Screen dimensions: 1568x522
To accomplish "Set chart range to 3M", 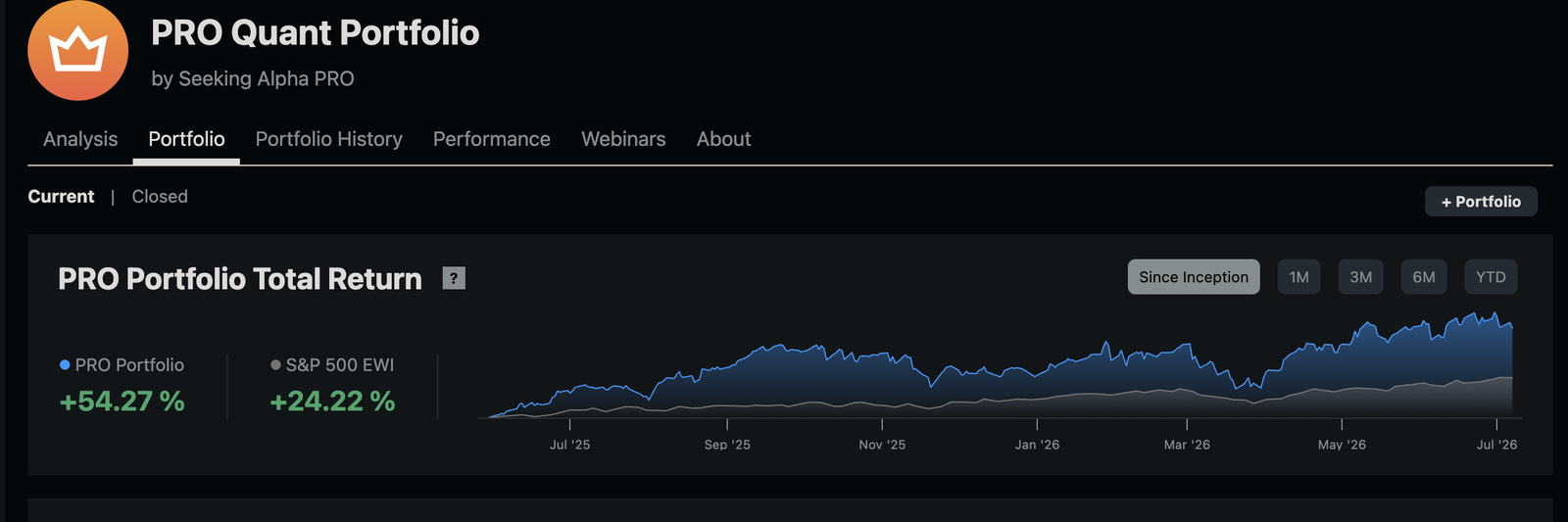I will [1361, 277].
